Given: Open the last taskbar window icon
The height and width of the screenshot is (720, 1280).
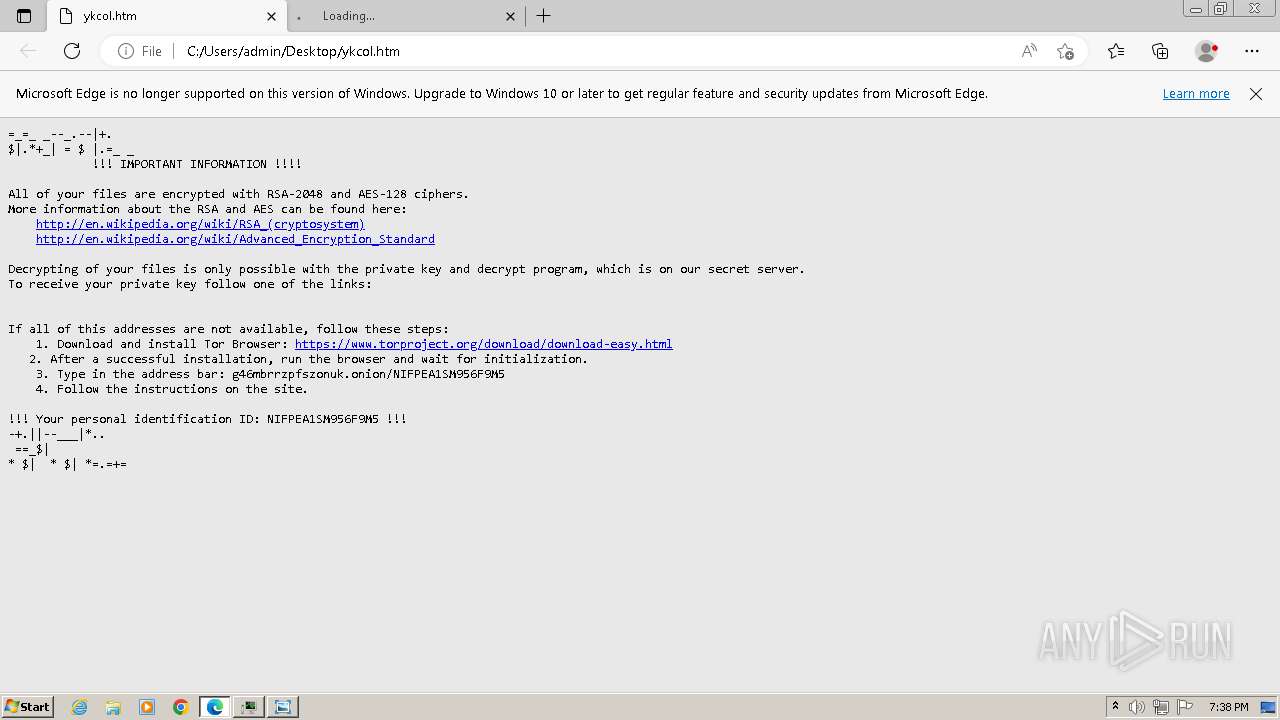Looking at the screenshot, I should pos(283,707).
